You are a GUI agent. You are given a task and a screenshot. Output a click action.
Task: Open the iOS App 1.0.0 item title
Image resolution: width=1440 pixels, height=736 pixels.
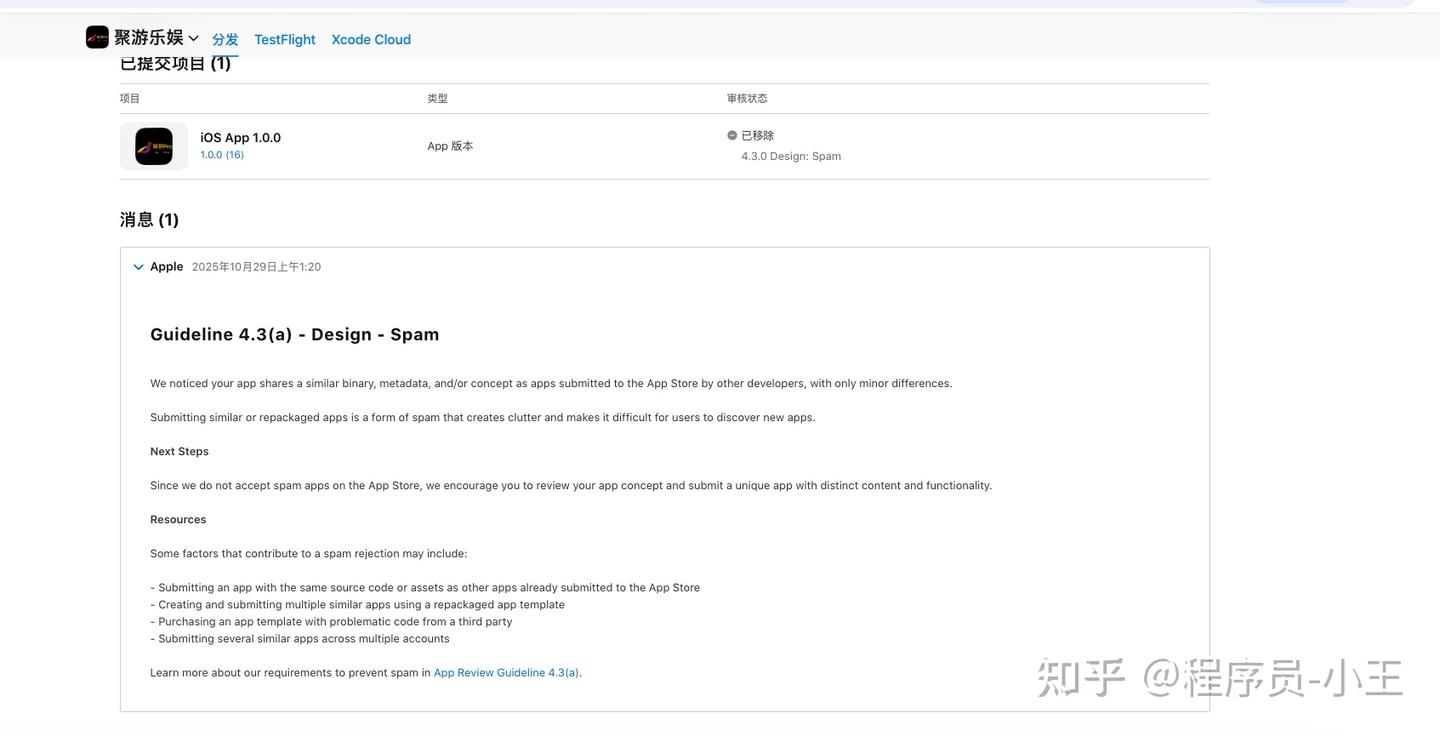240,138
